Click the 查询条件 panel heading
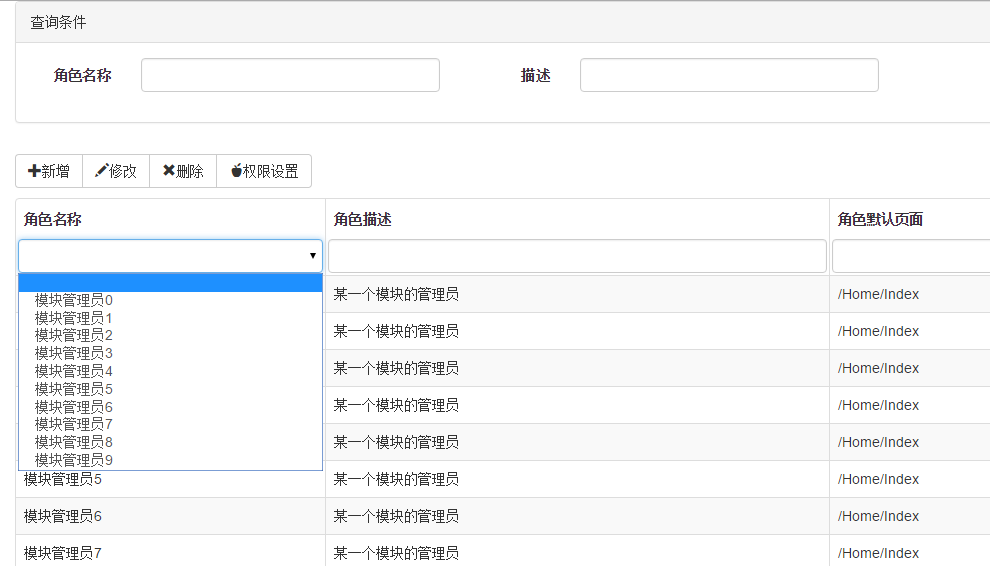The image size is (990, 566). [58, 22]
